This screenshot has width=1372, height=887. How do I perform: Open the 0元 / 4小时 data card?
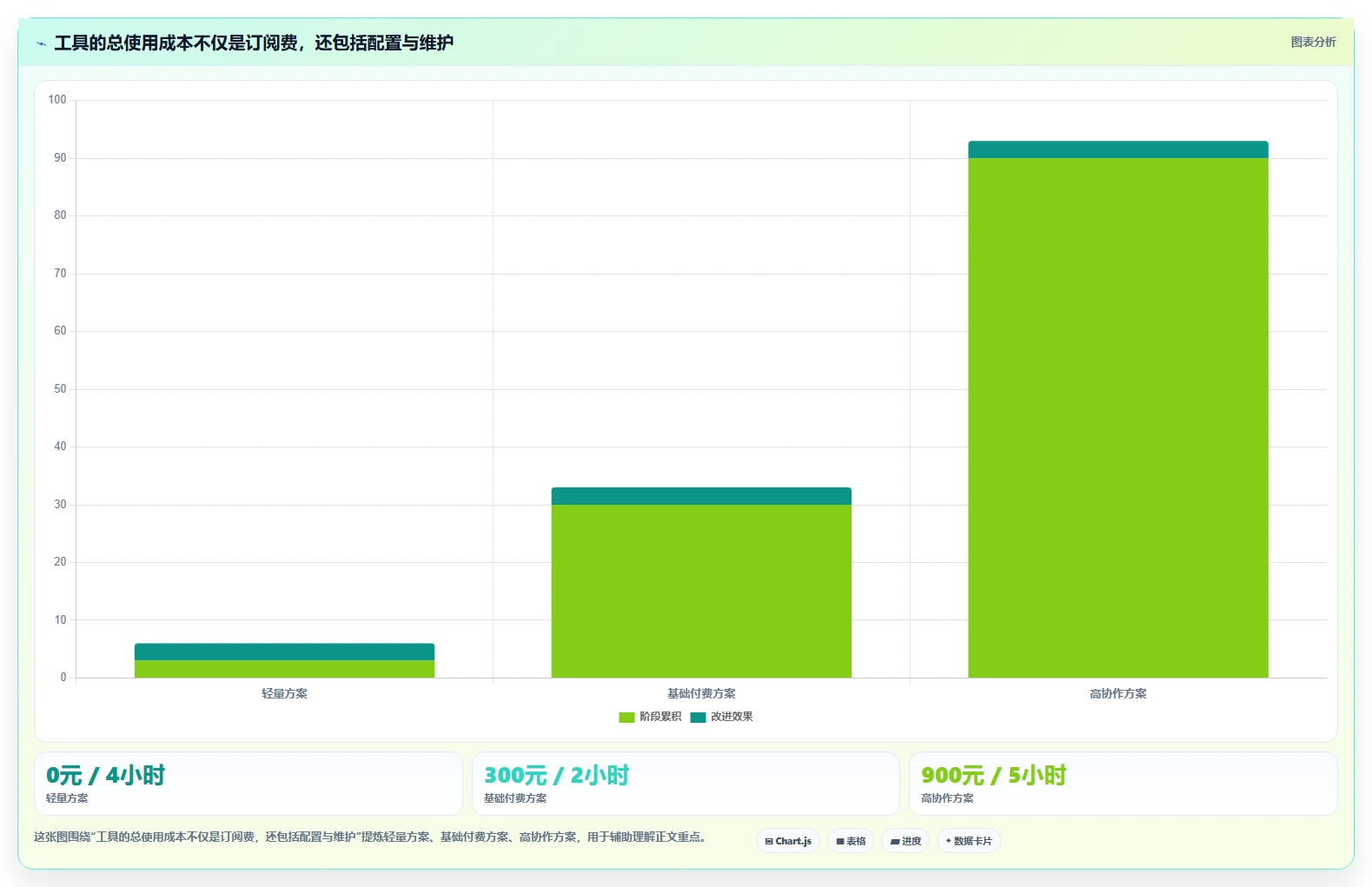point(249,784)
